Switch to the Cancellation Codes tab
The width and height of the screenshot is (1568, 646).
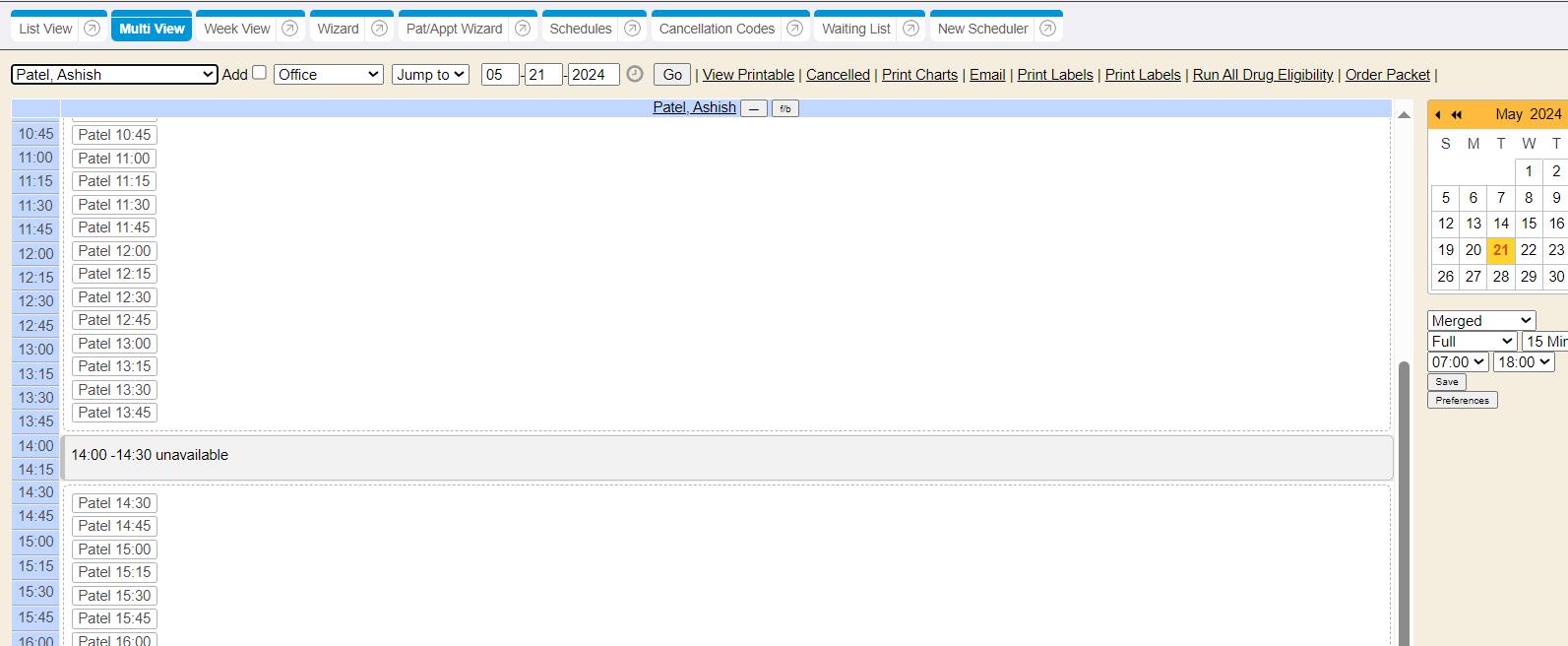[x=717, y=29]
